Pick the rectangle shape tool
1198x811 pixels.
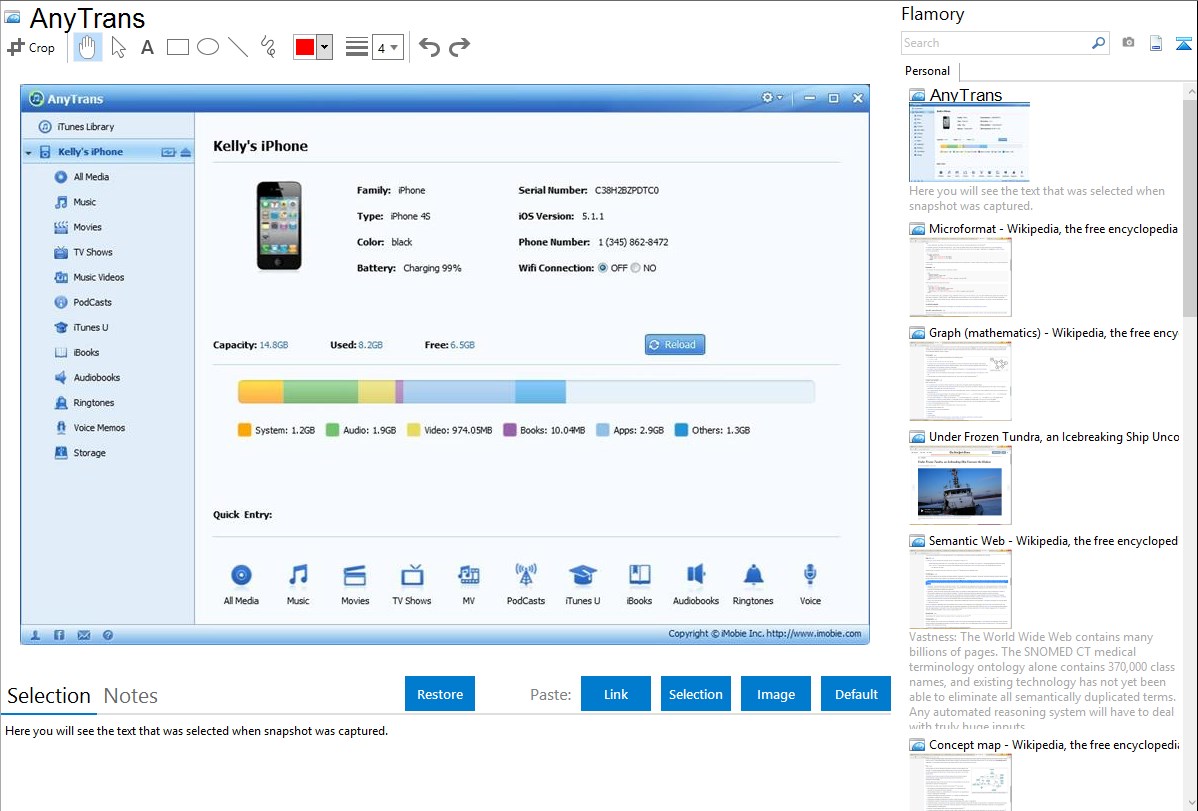point(177,47)
